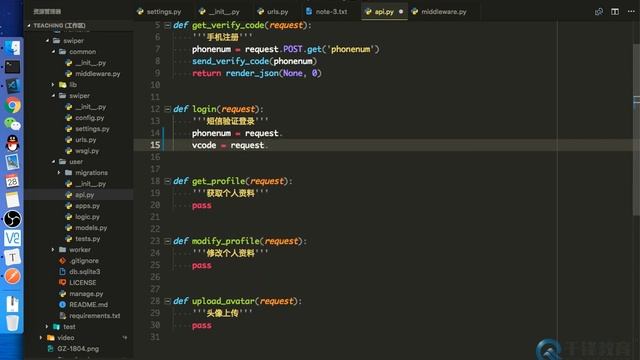Fold the login function at line 12
The width and height of the screenshot is (640, 360).
pos(167,109)
